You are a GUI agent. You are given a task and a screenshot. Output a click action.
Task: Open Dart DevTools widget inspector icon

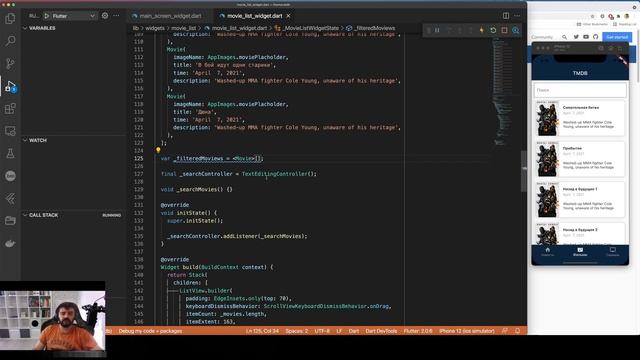pyautogui.click(x=516, y=30)
